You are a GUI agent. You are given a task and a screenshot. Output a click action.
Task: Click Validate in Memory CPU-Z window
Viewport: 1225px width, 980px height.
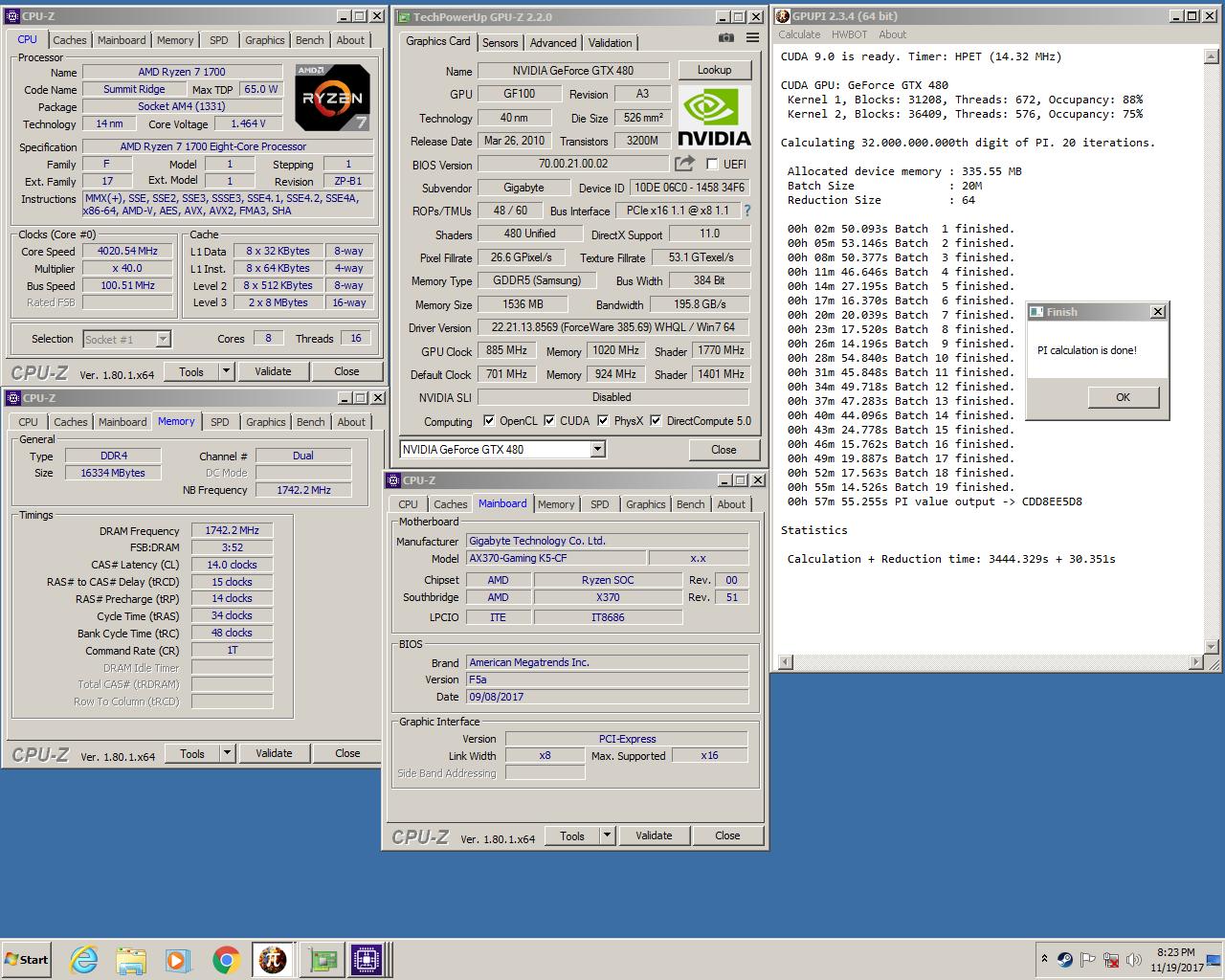(274, 753)
